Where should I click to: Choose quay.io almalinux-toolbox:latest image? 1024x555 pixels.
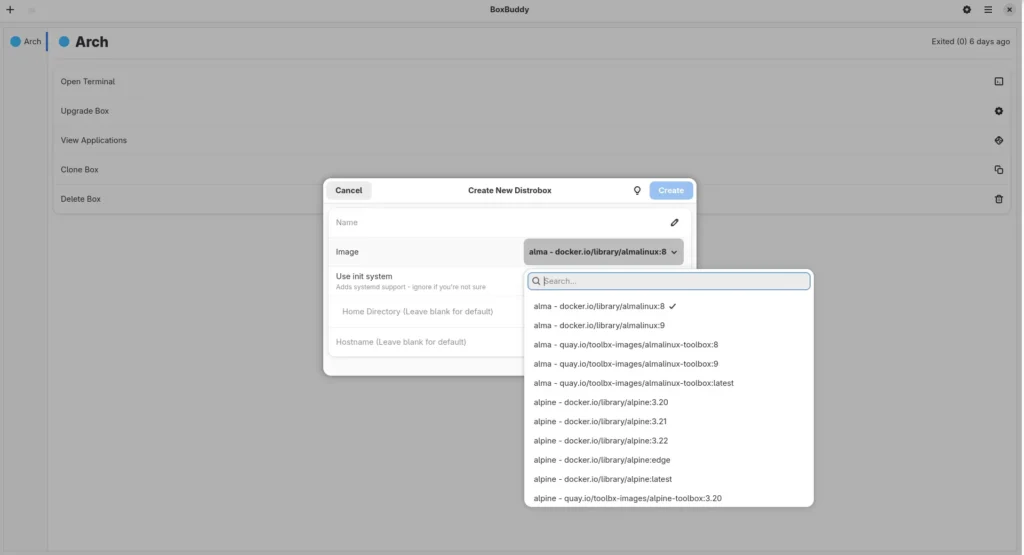(669, 383)
